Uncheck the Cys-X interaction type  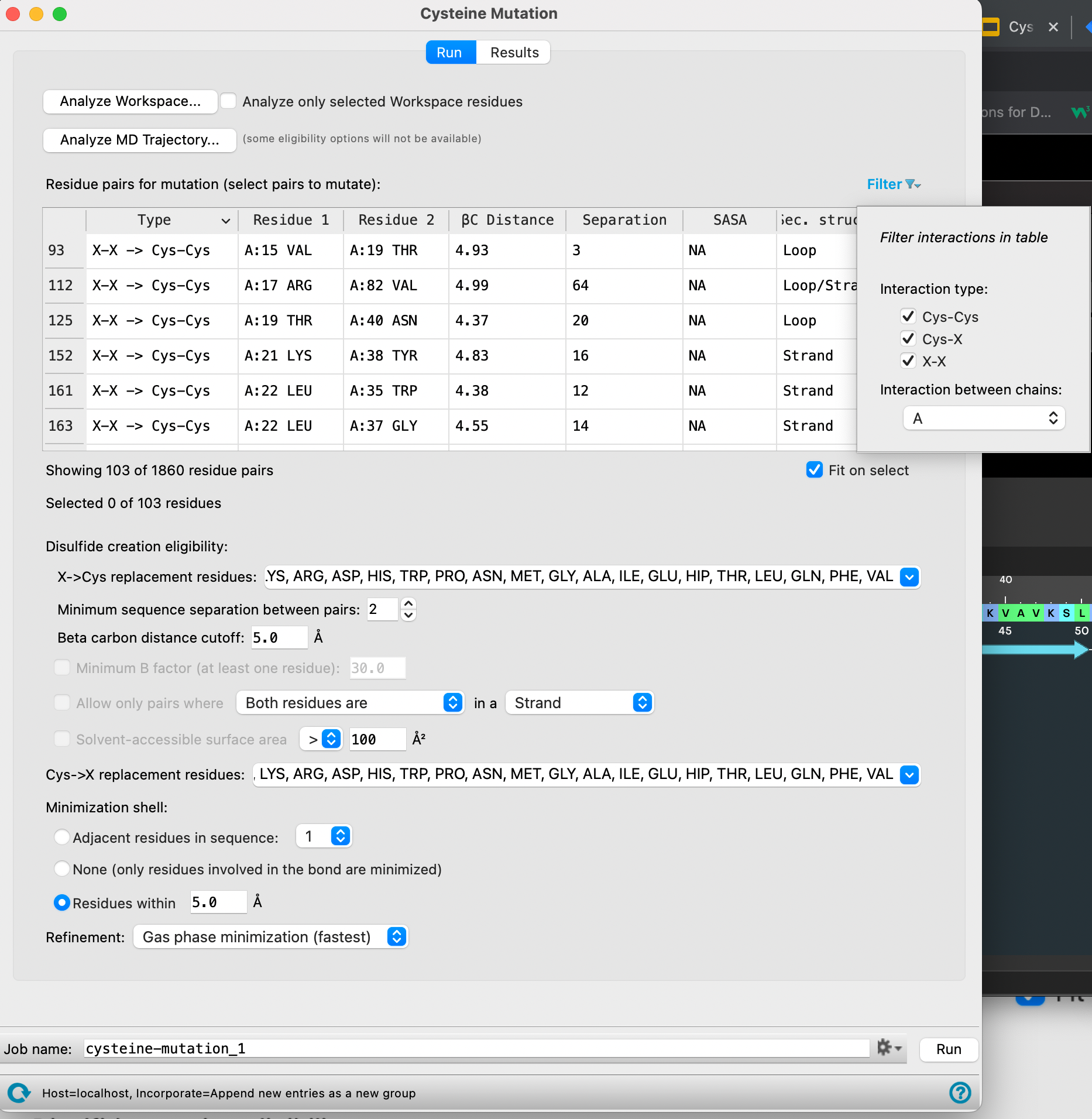[x=908, y=339]
